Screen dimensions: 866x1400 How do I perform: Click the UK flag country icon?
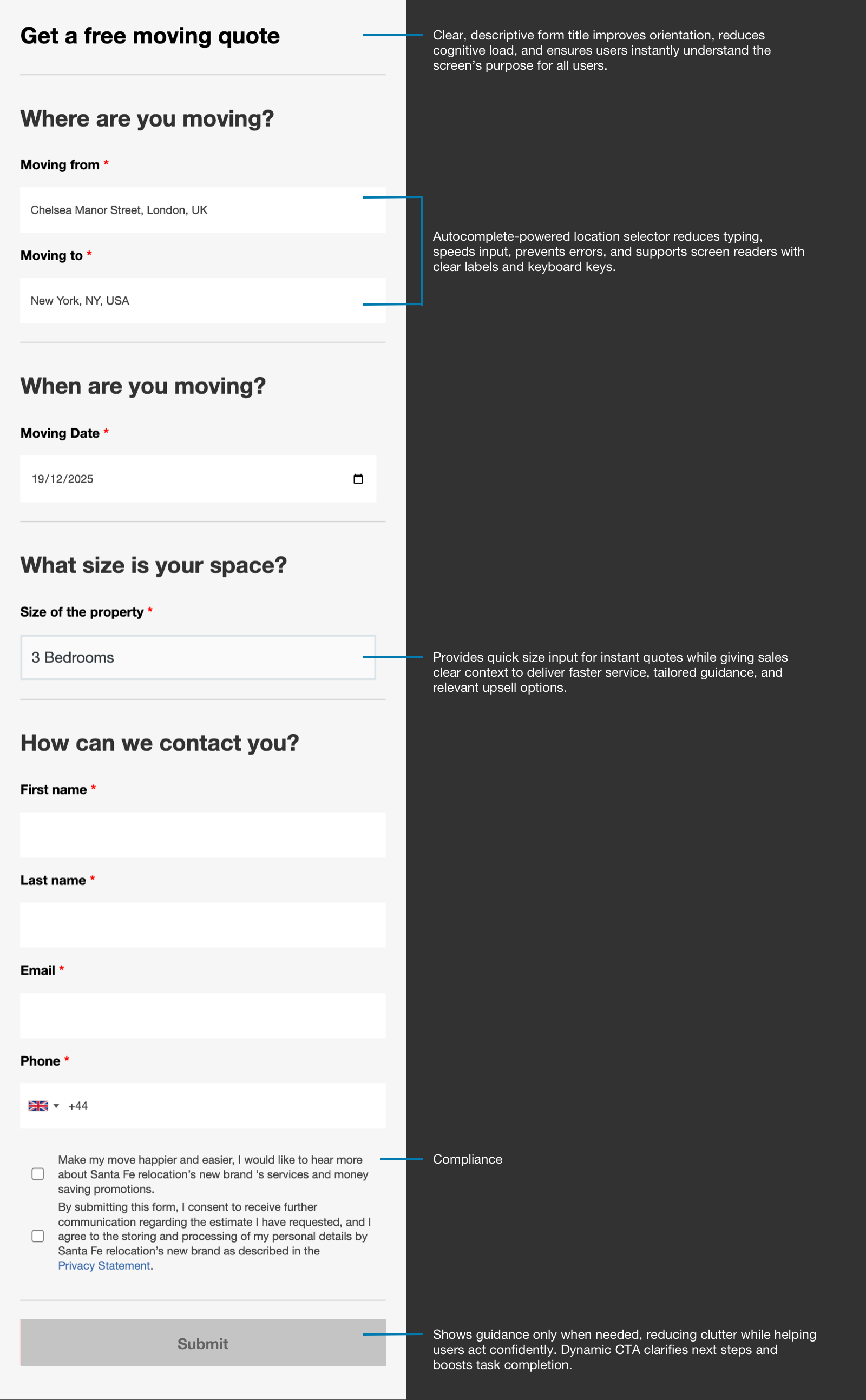pos(38,1106)
